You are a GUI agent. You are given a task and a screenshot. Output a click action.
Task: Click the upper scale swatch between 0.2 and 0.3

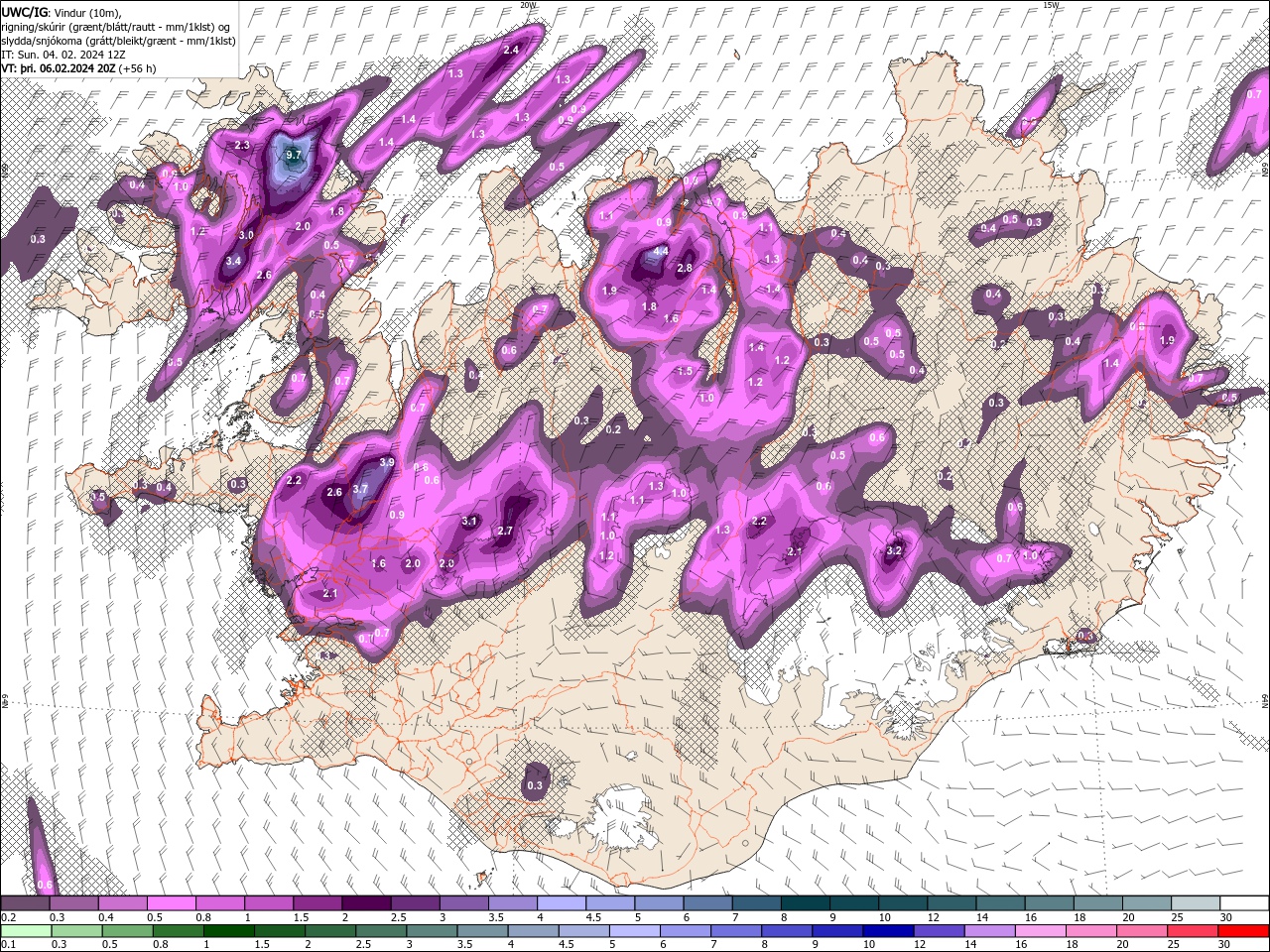click(25, 903)
